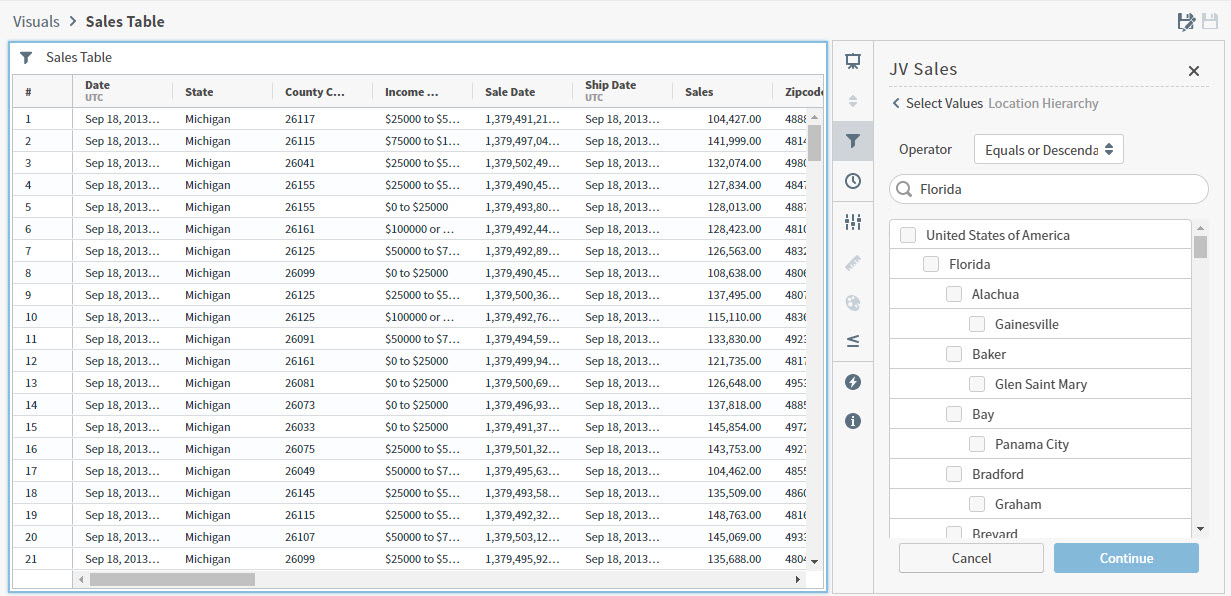Screen dimensions: 1231x596
Task: Select the Gainesville checkbox
Action: coord(977,324)
